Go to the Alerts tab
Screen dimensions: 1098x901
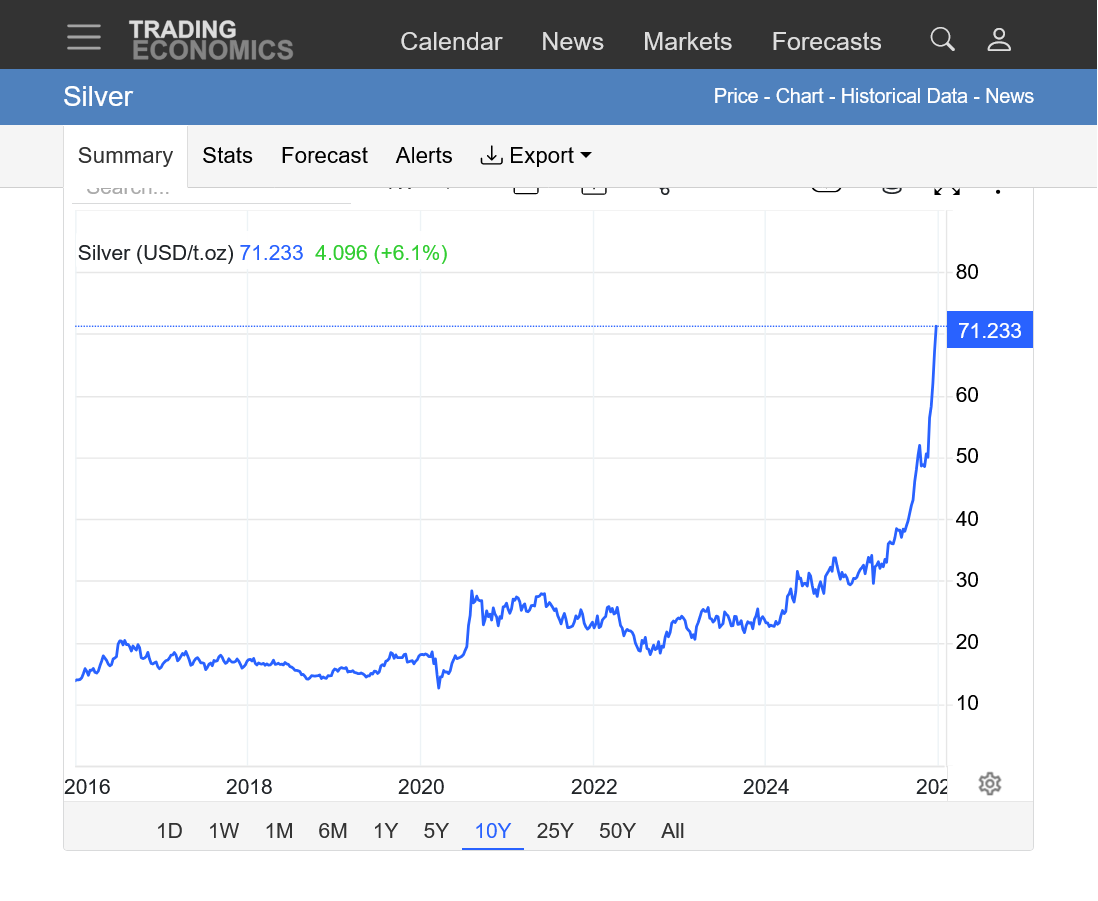click(x=424, y=156)
